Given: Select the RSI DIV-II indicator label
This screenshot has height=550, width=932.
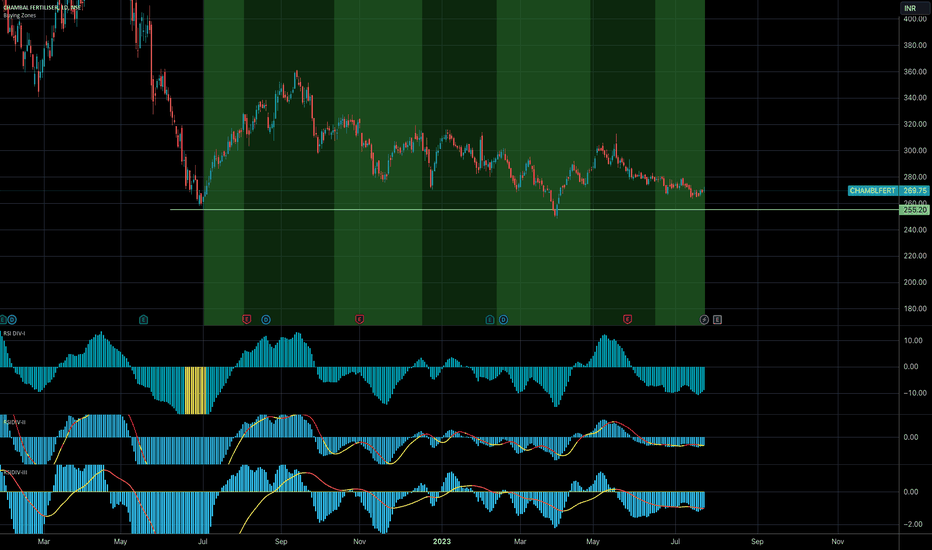Looking at the screenshot, I should coord(15,422).
